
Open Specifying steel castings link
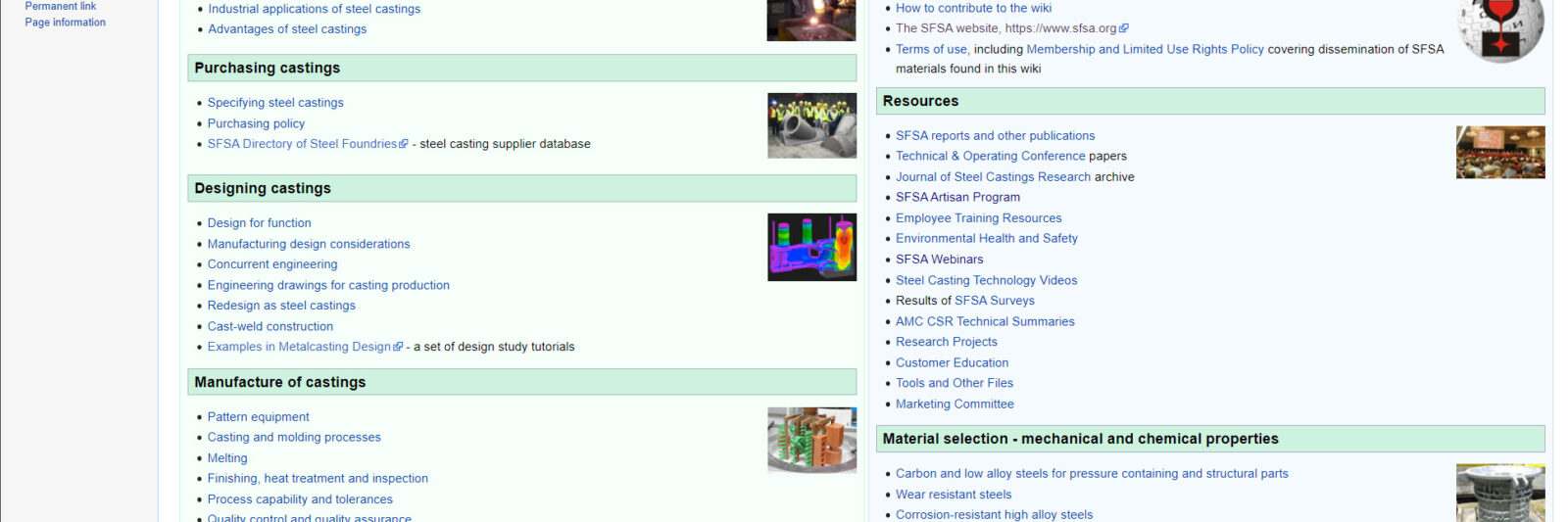click(275, 103)
